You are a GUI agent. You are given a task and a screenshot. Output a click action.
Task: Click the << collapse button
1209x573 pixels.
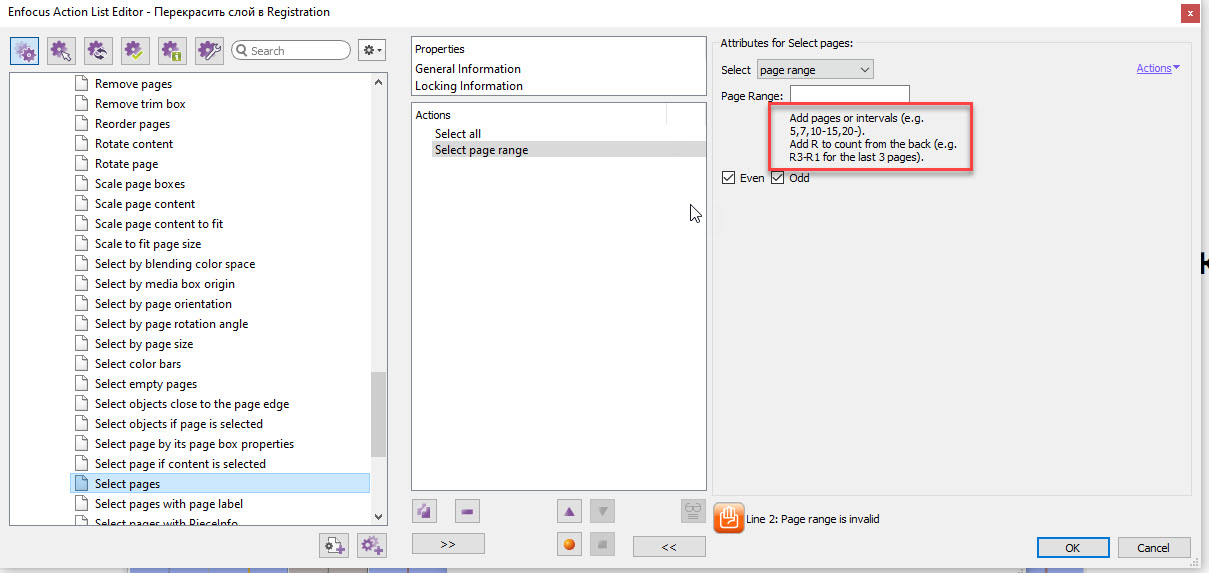pyautogui.click(x=669, y=547)
